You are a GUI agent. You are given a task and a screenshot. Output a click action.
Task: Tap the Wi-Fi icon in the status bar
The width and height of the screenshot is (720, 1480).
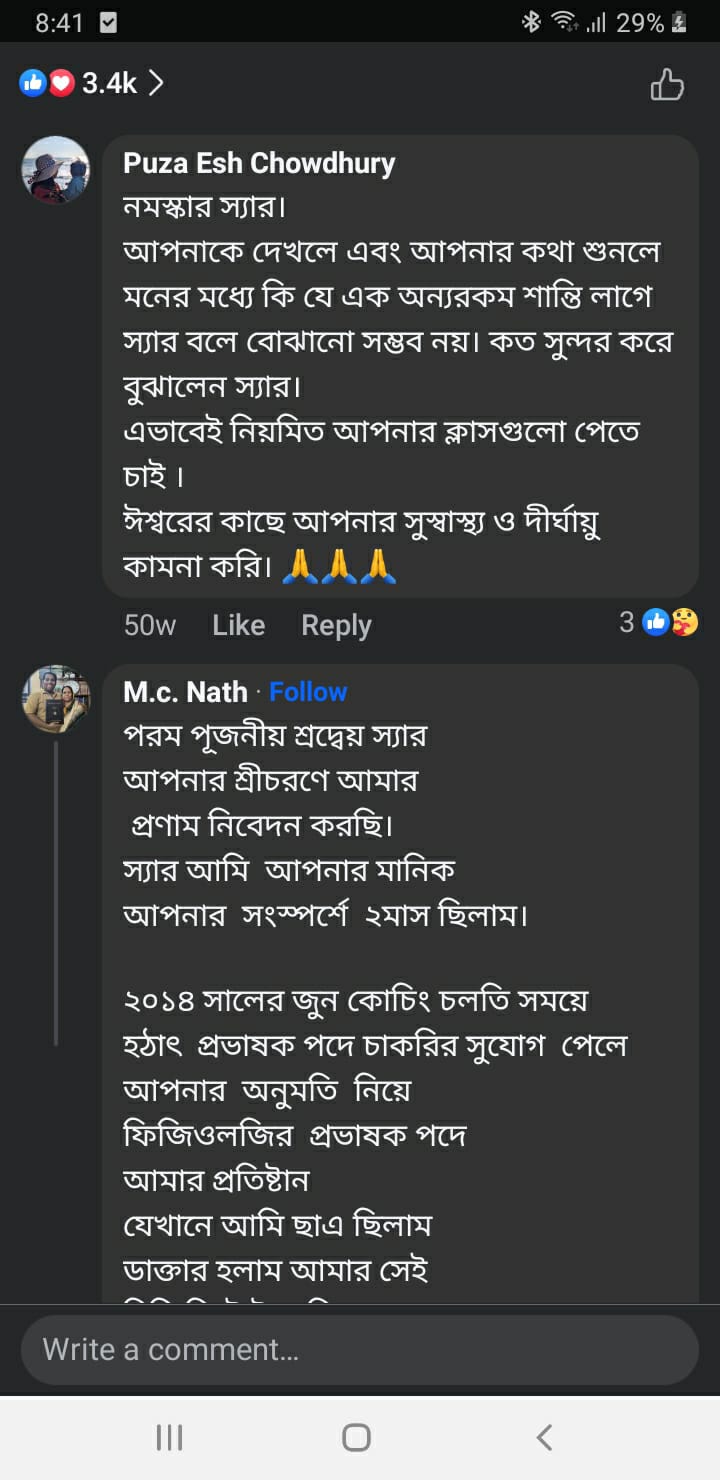566,23
